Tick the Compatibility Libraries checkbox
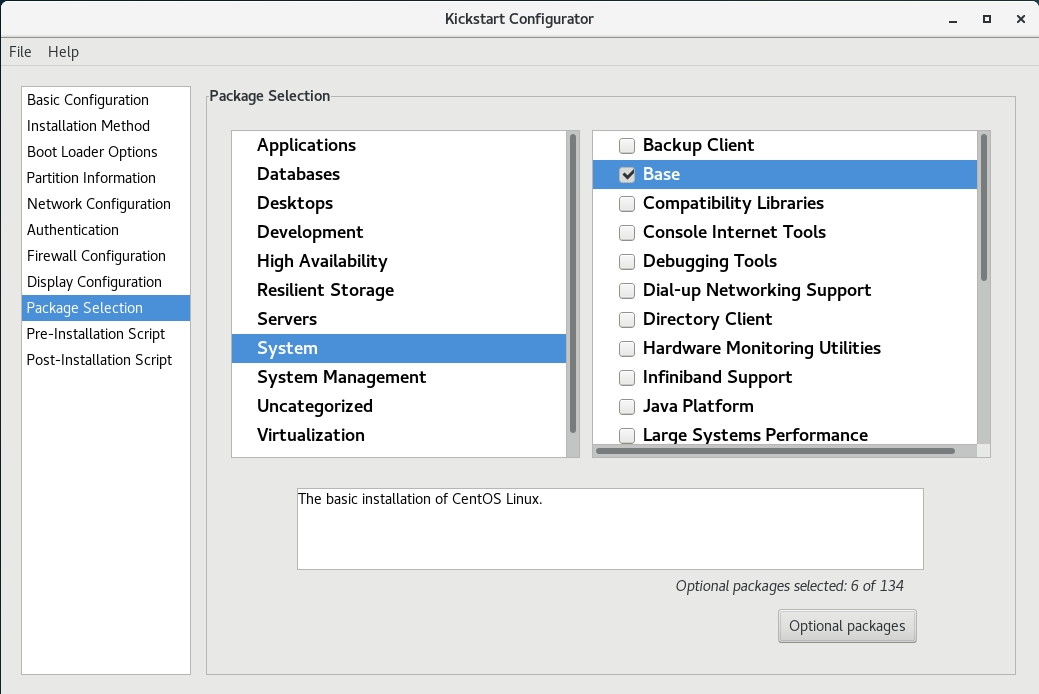The width and height of the screenshot is (1039, 694). 627,204
